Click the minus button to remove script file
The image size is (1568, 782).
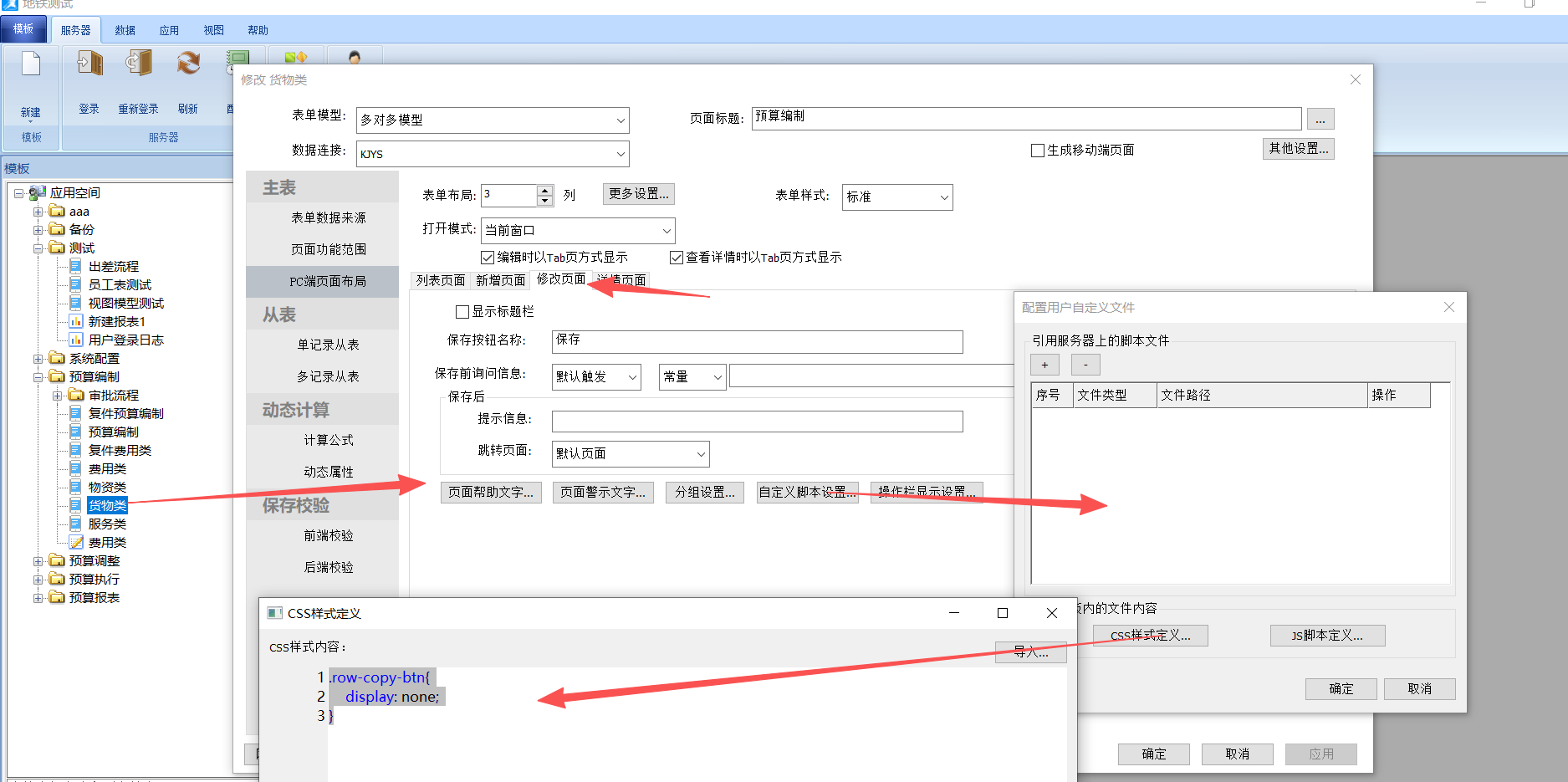click(1085, 365)
